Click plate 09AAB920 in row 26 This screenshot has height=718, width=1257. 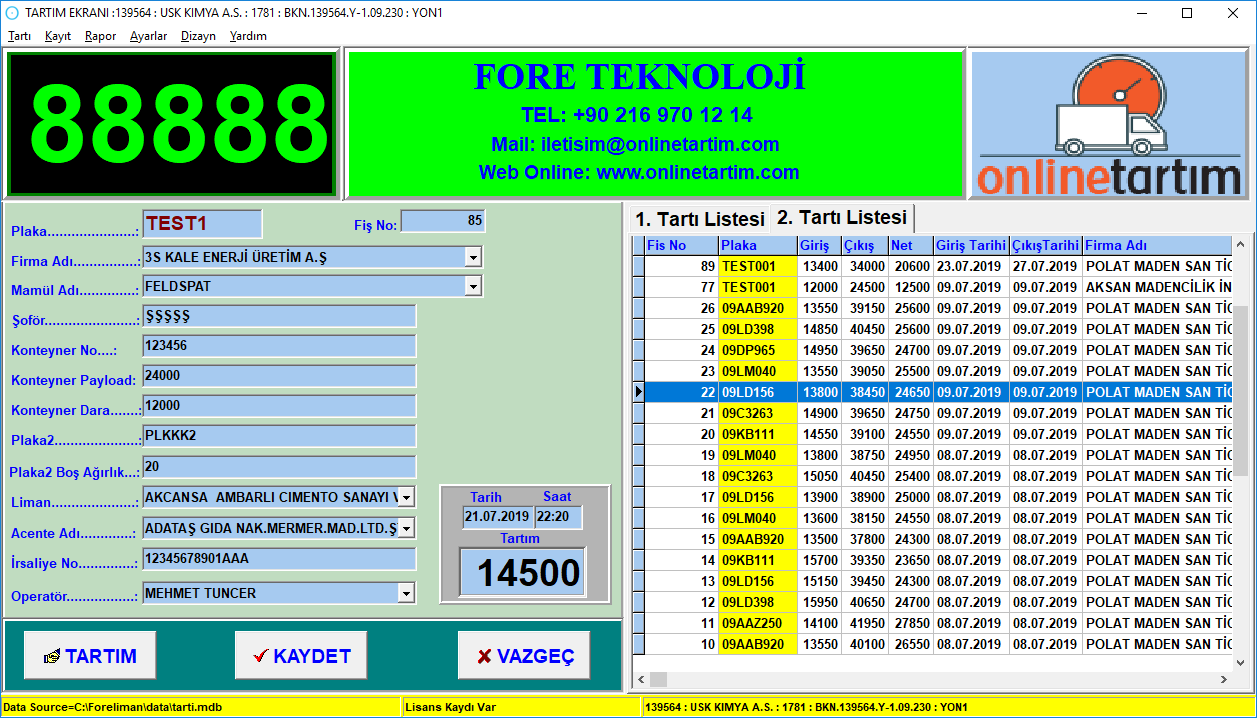click(x=758, y=308)
